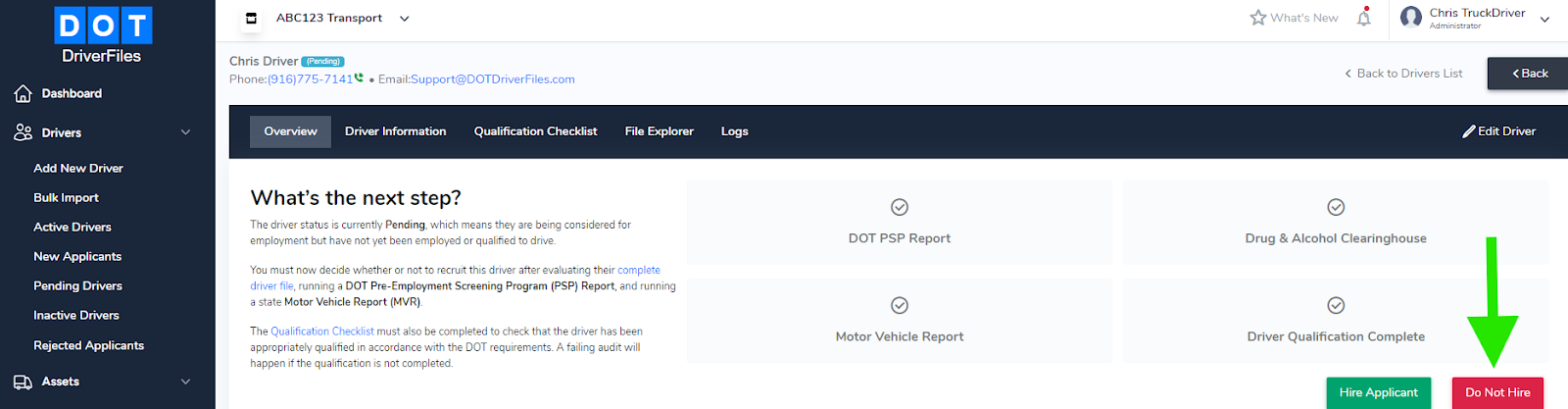Click the Driver Qualification Complete checkmark icon
Image resolution: width=1568 pixels, height=409 pixels.
(1336, 305)
